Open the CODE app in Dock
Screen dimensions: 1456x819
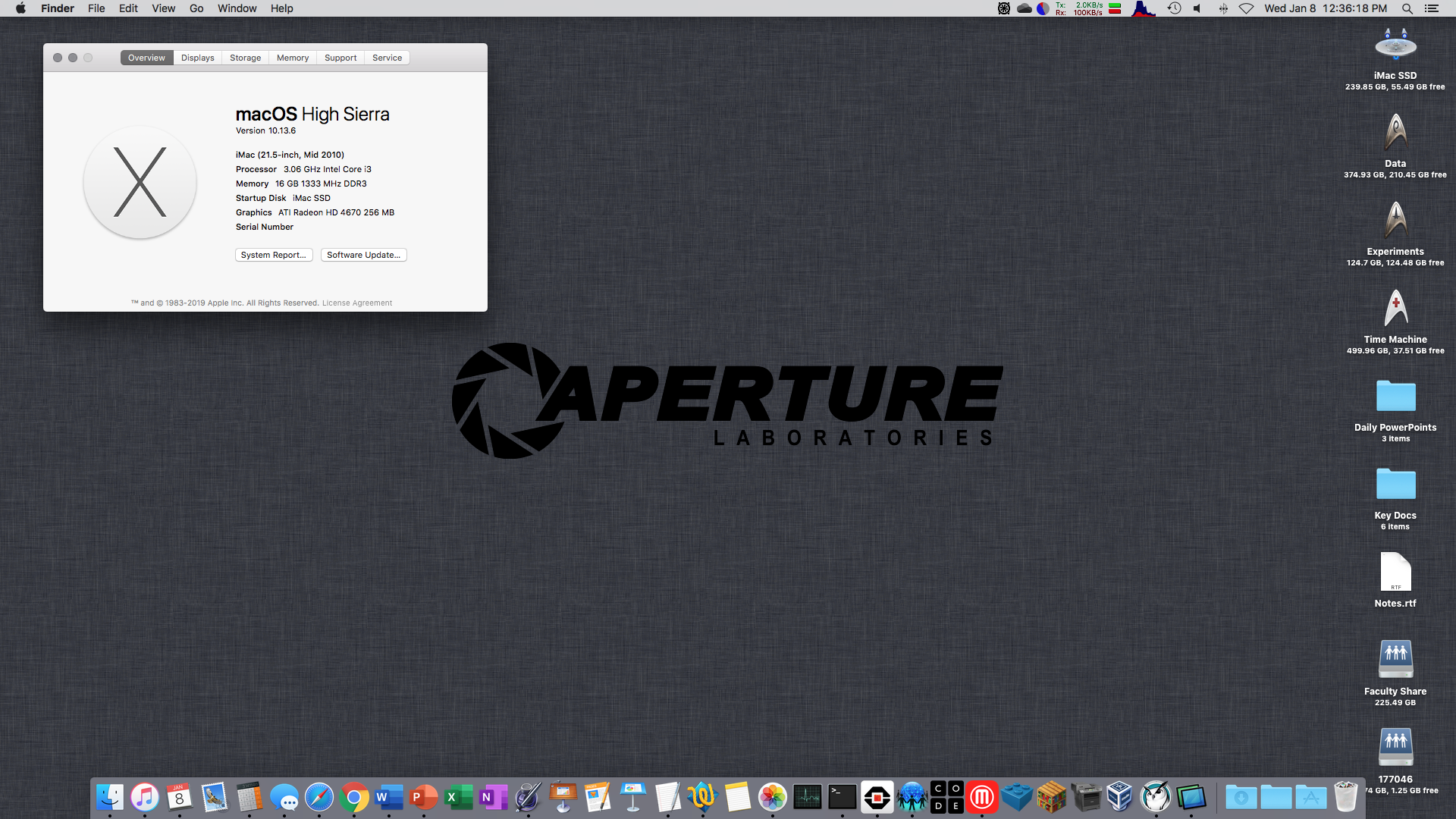point(947,797)
